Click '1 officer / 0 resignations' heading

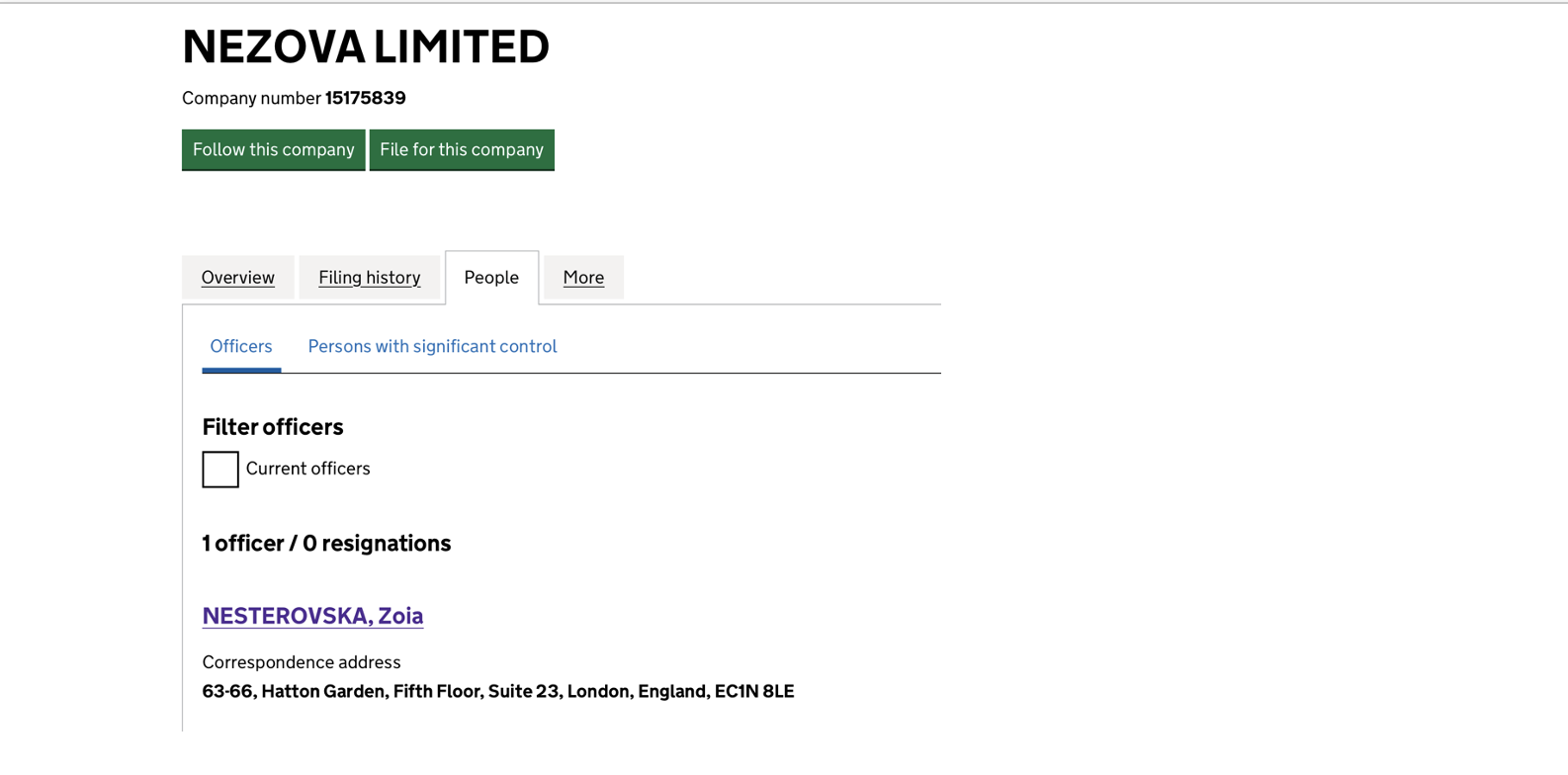326,544
